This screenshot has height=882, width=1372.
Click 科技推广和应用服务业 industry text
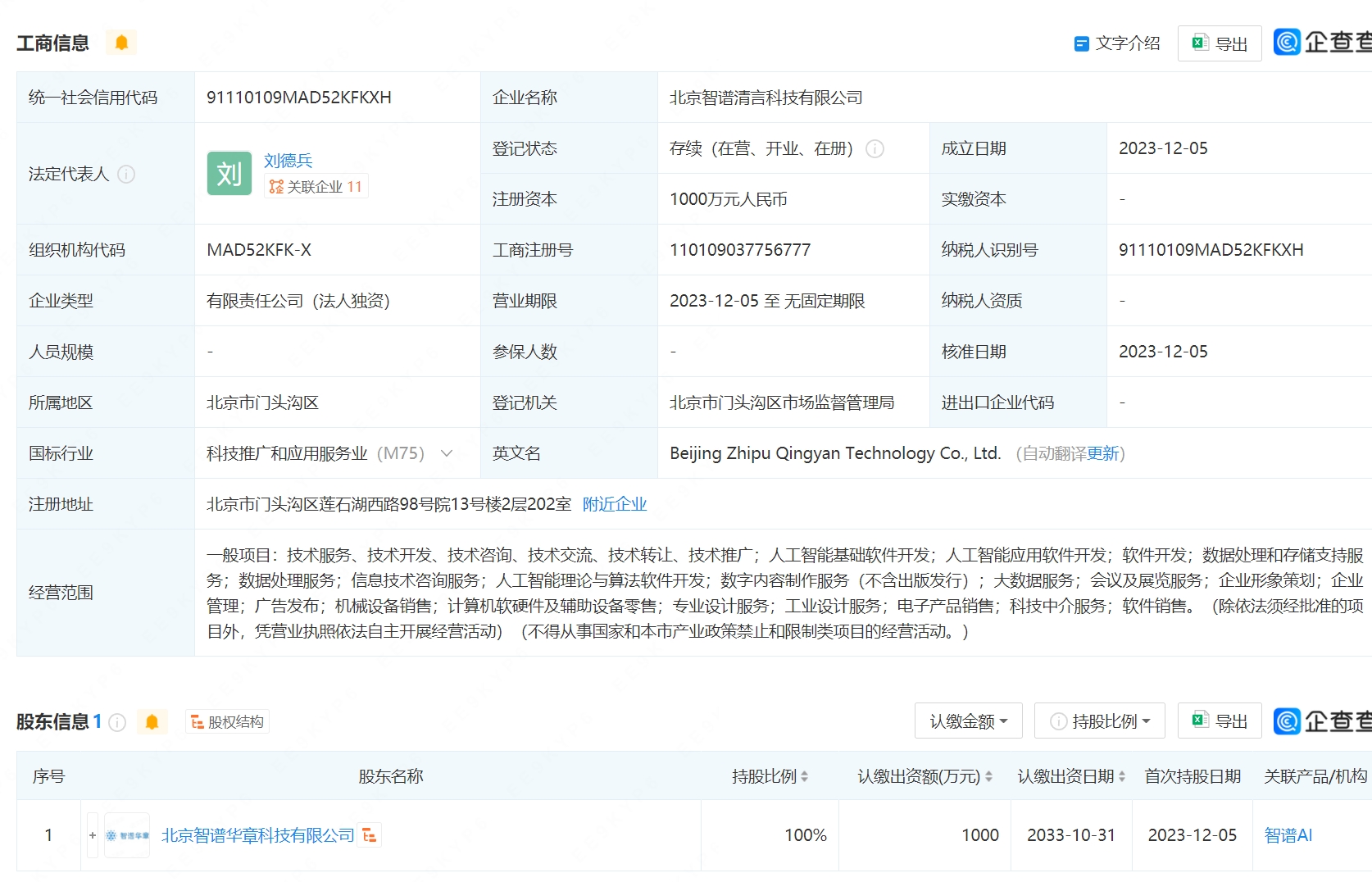[287, 453]
